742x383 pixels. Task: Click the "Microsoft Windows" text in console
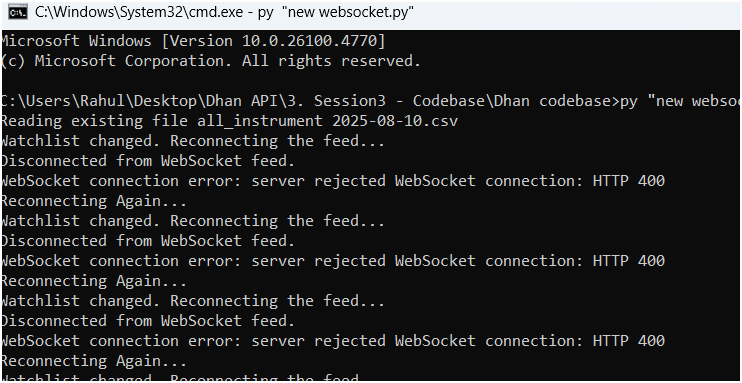pyautogui.click(x=76, y=41)
